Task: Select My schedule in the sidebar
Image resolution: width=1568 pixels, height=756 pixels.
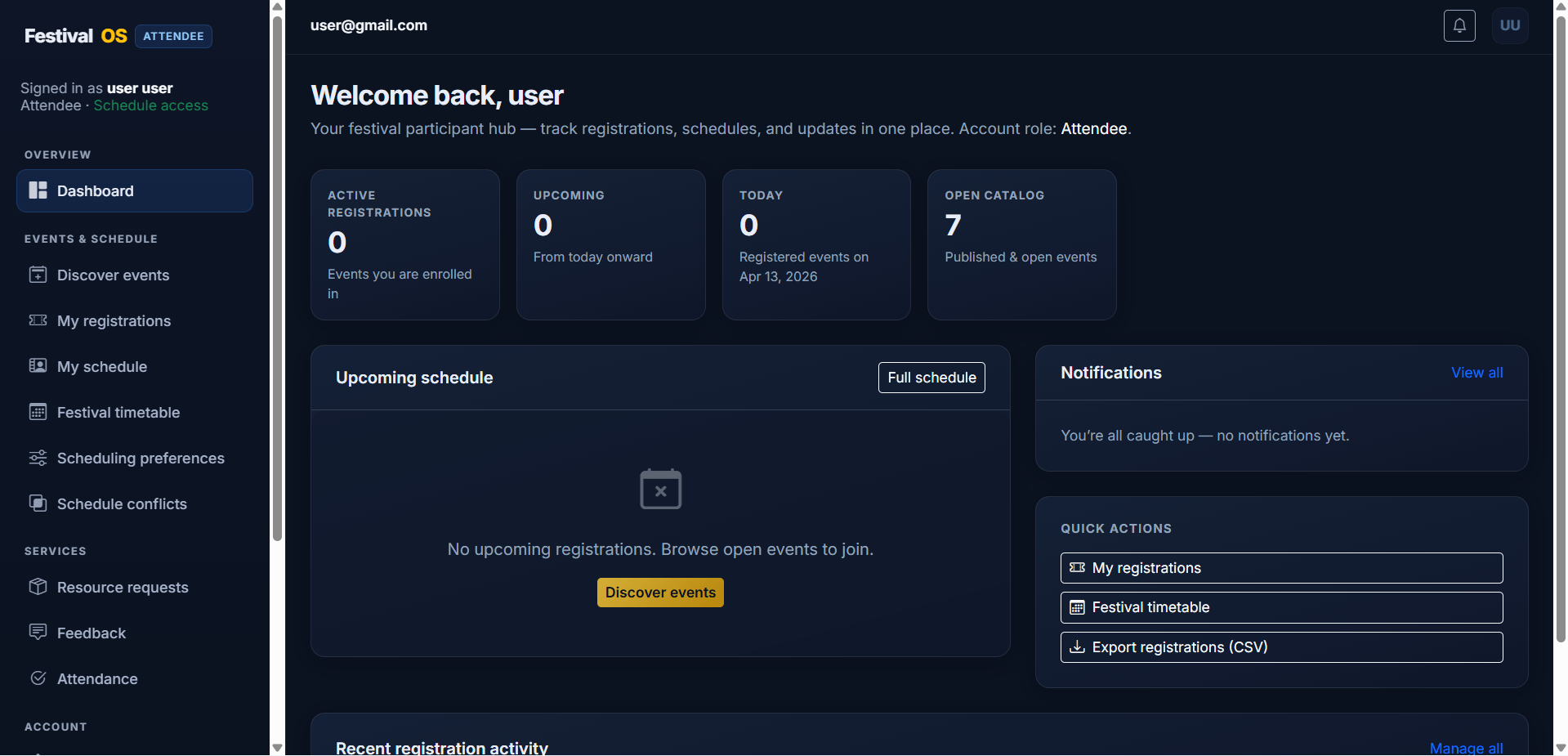Action: [135, 366]
